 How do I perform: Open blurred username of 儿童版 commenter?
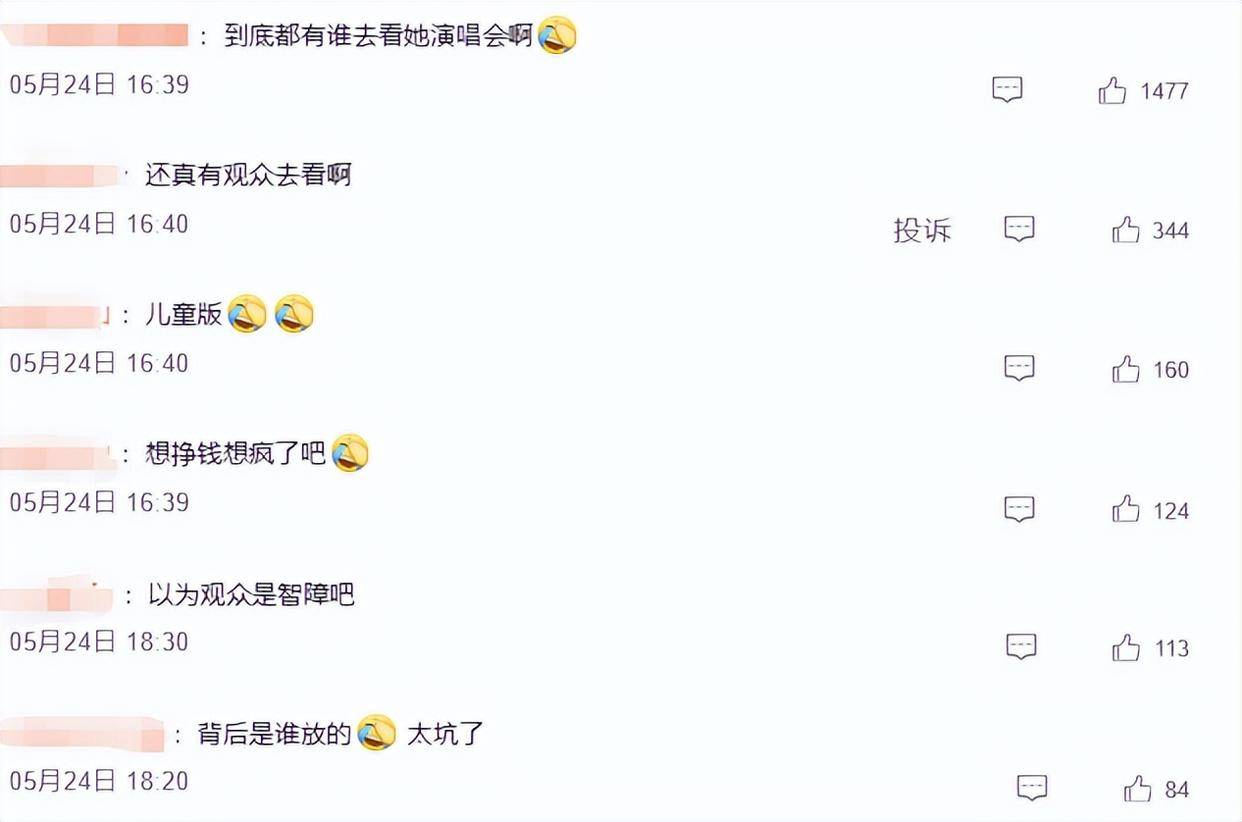[x=55, y=316]
